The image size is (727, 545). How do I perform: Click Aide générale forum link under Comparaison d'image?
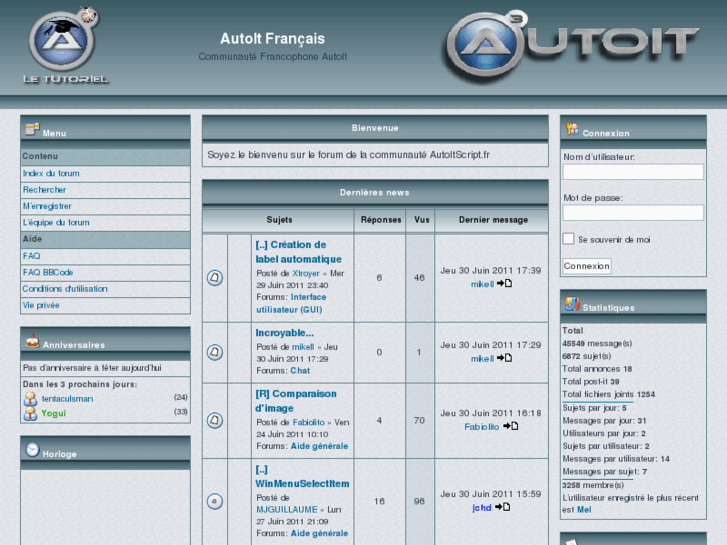pos(319,446)
